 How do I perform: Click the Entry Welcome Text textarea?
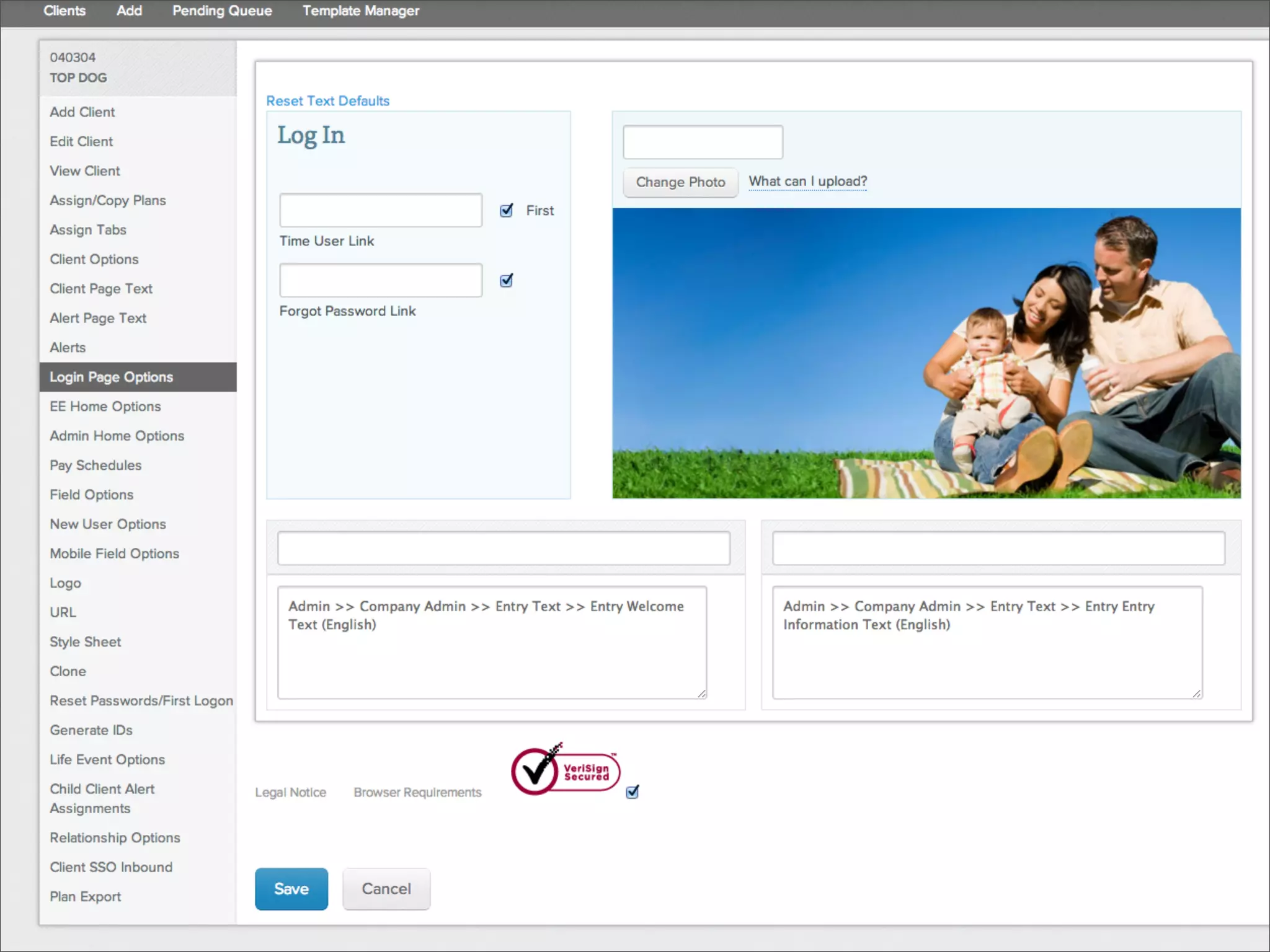(492, 643)
